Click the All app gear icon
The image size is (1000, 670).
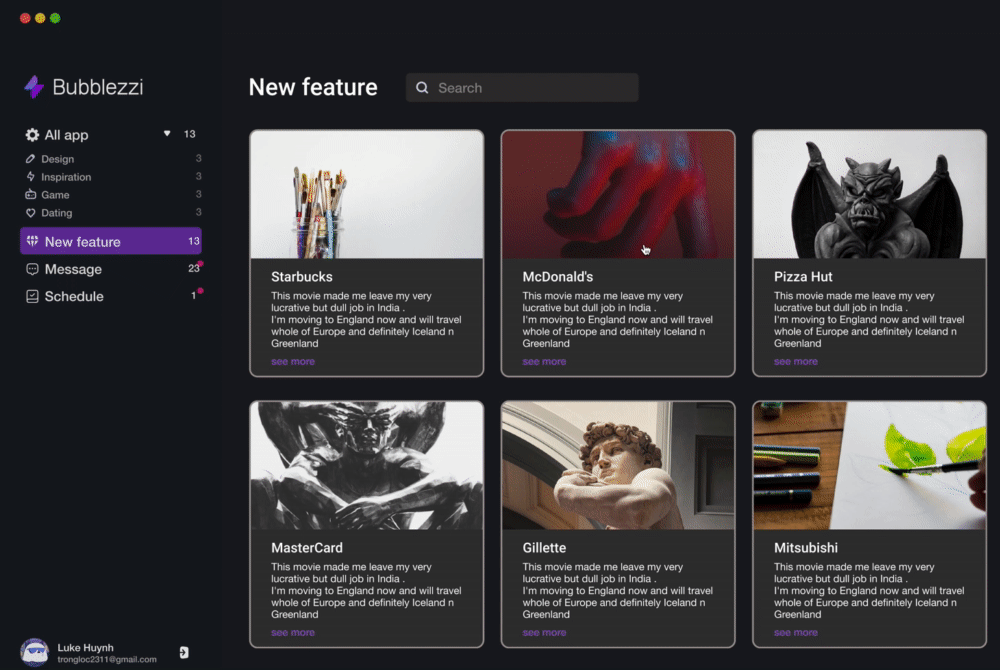[32, 135]
